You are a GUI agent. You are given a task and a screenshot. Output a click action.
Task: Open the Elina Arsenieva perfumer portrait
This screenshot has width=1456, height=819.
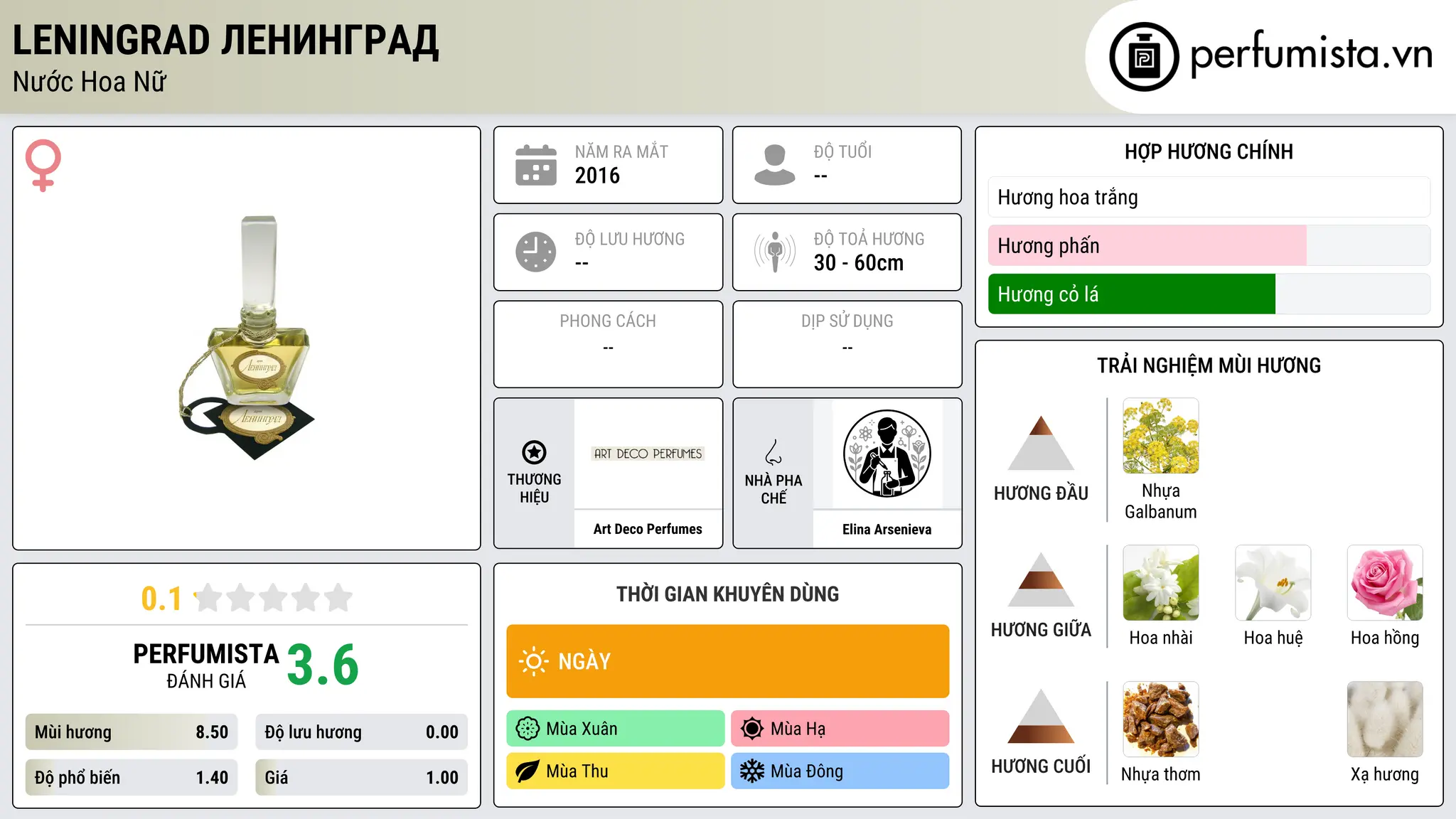tap(887, 454)
